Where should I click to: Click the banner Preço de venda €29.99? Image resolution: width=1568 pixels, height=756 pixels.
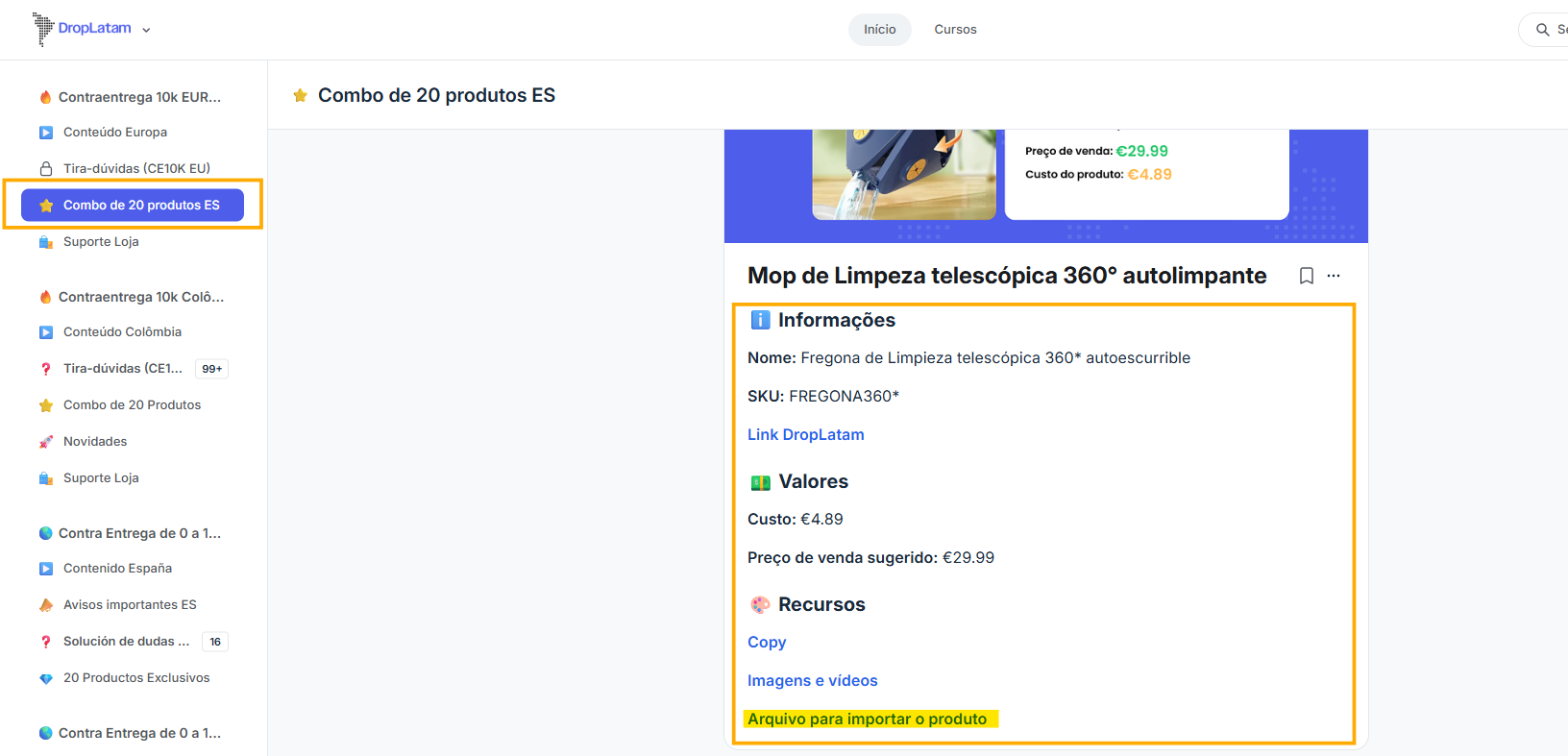pos(1096,151)
